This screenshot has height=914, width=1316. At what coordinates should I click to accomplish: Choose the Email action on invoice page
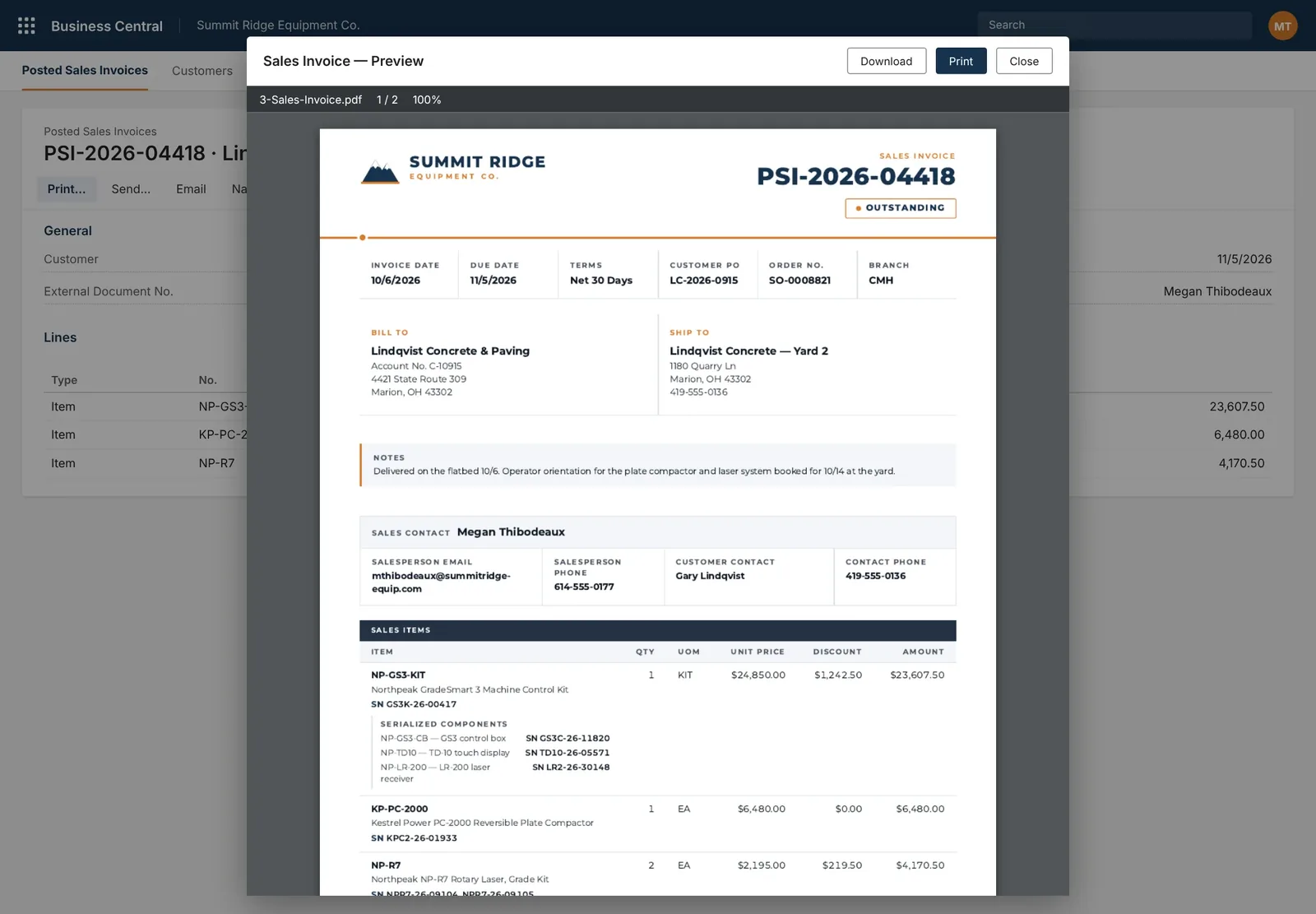point(191,189)
